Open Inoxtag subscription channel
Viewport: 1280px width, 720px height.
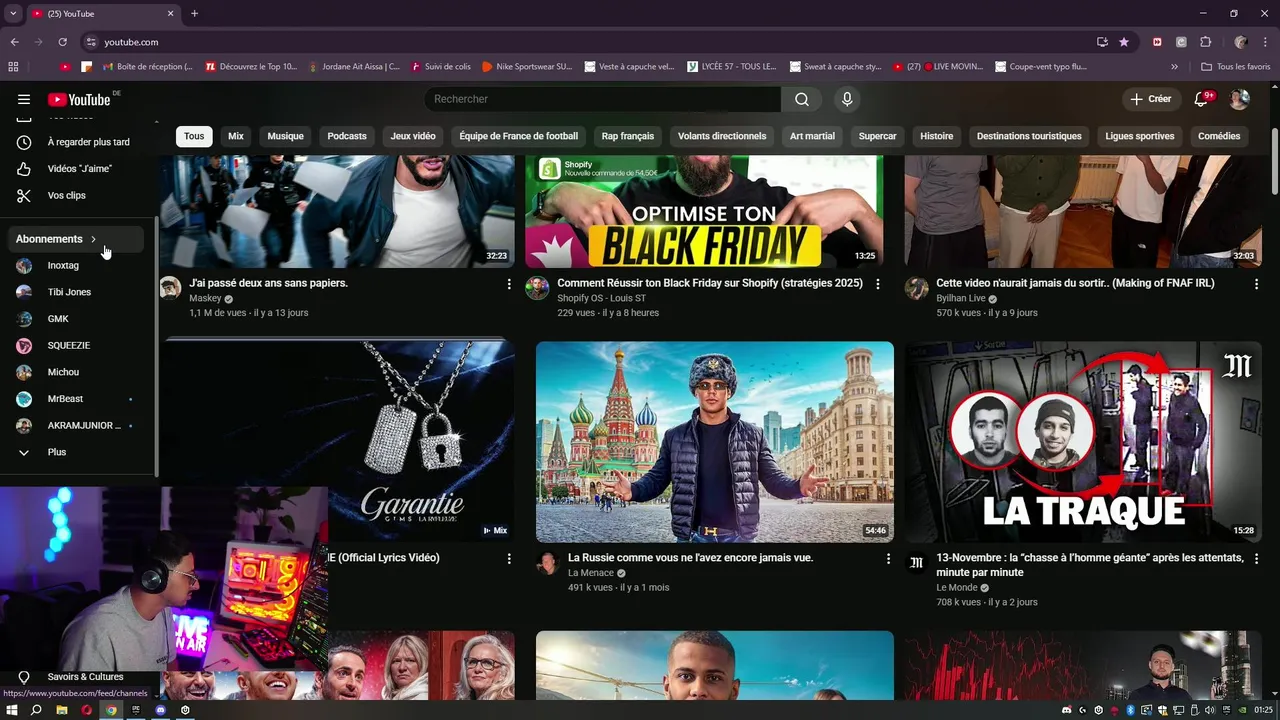(x=78, y=266)
